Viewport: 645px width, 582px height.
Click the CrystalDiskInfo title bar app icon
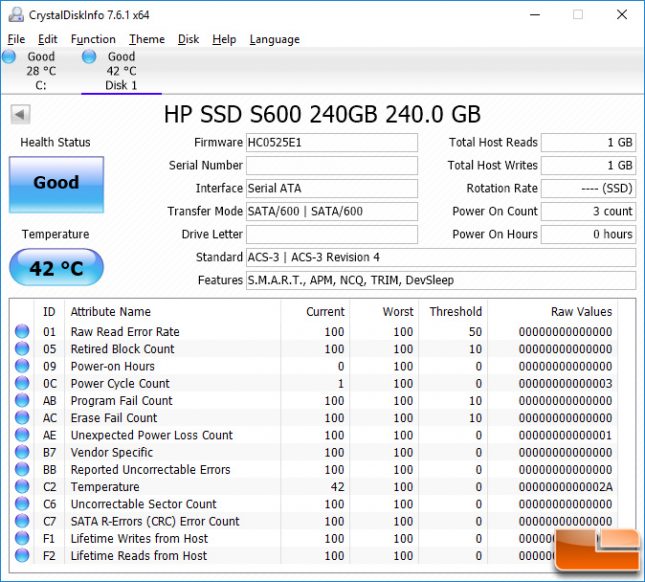pyautogui.click(x=16, y=15)
